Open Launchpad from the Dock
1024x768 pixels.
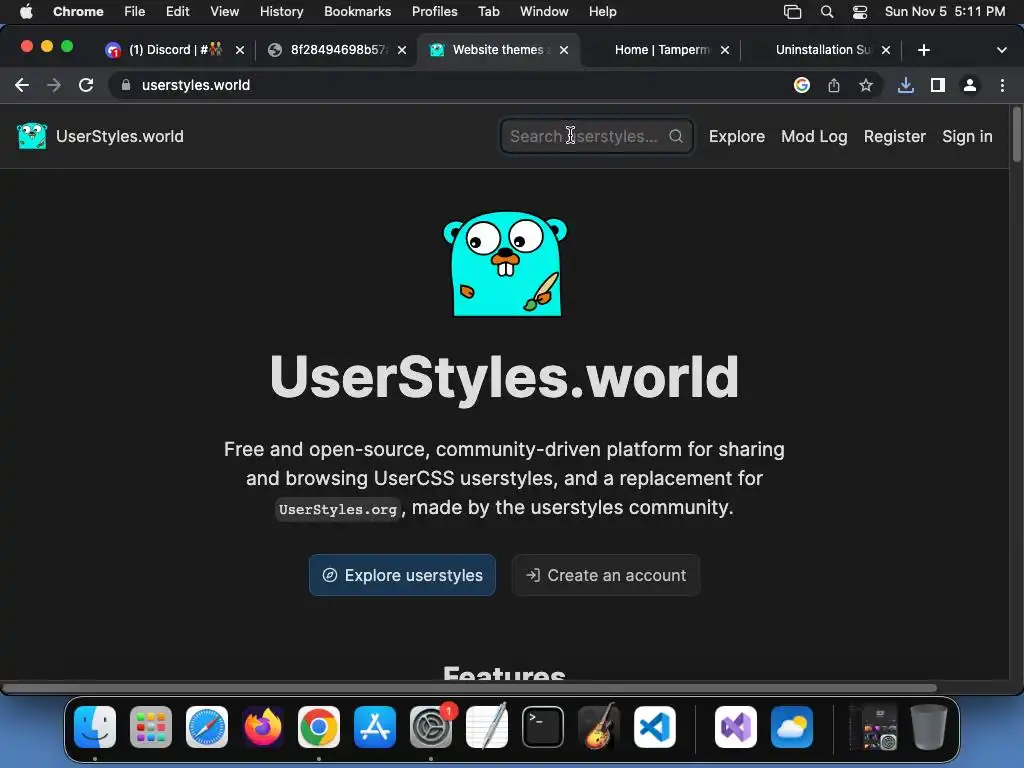[151, 727]
